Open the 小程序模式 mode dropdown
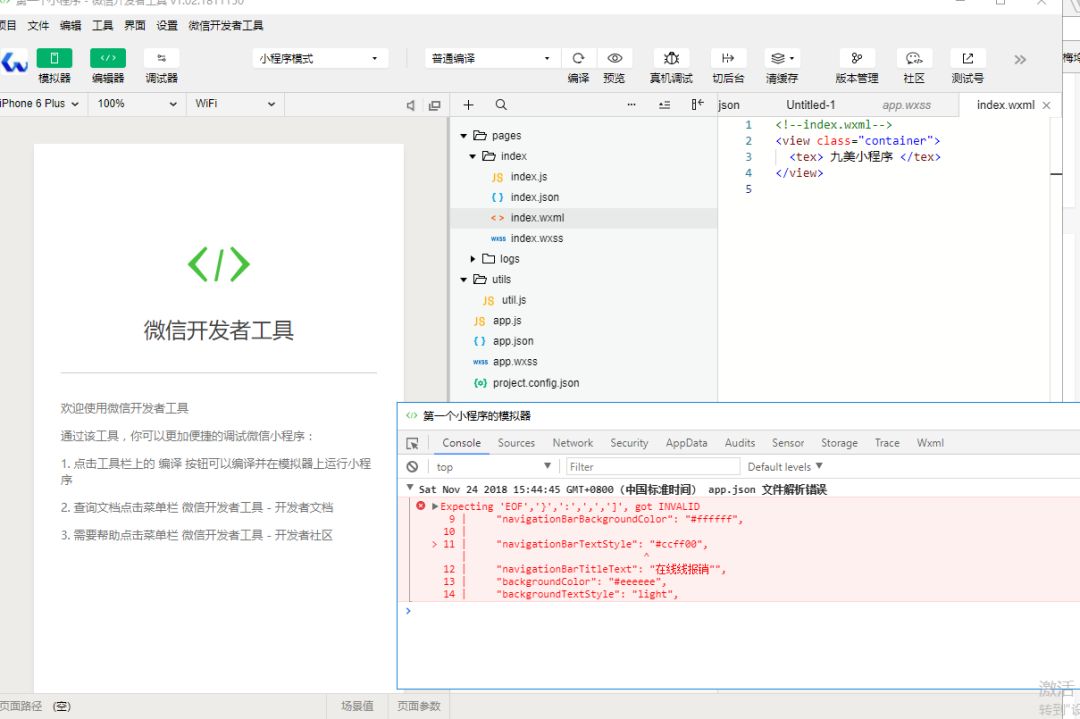This screenshot has width=1080, height=719. point(320,59)
